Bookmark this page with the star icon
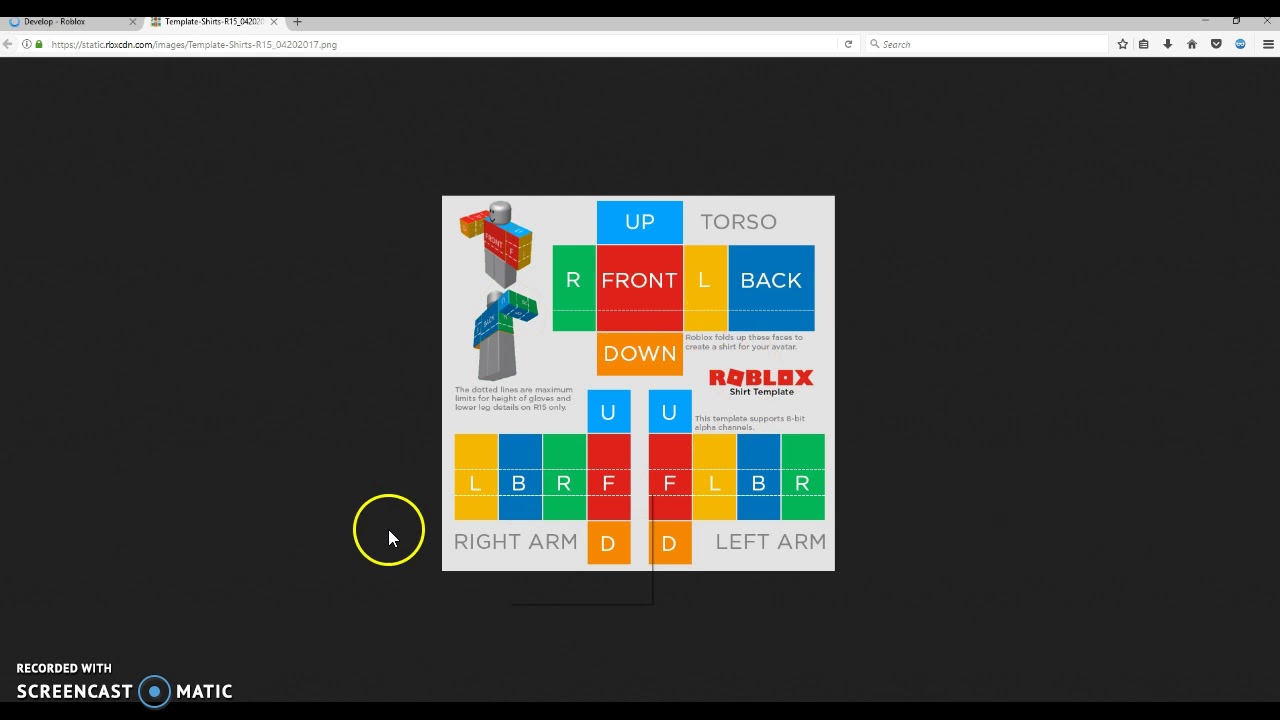The width and height of the screenshot is (1280, 720). pos(1123,44)
